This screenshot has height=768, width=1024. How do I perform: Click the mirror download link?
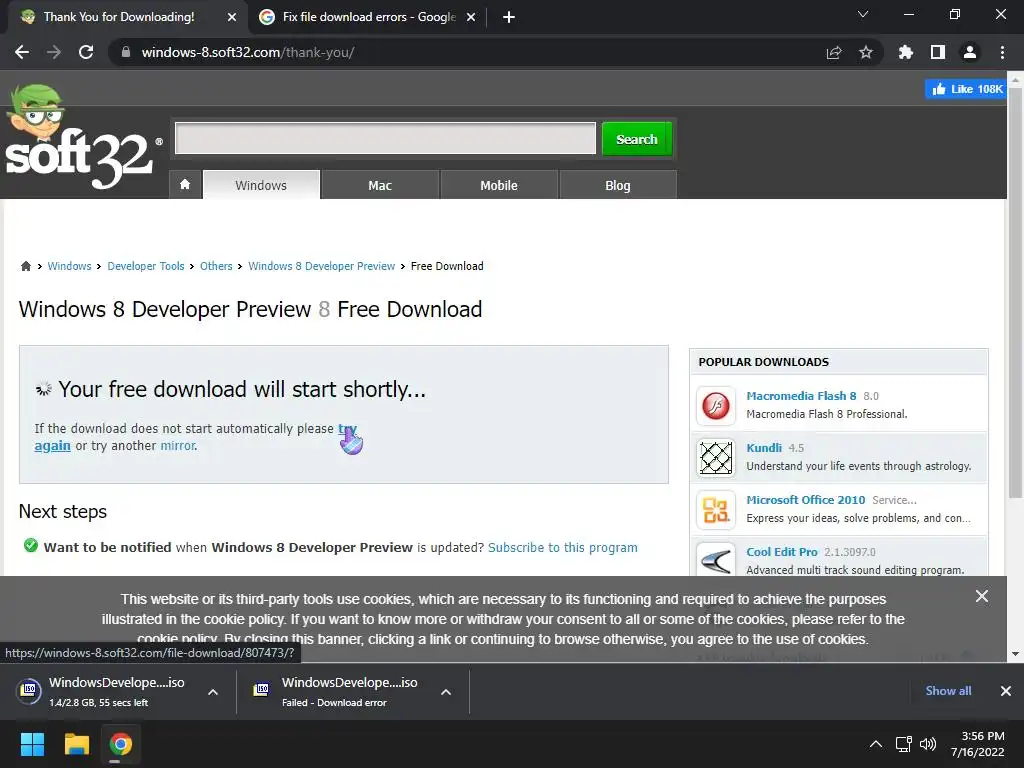[x=178, y=445]
